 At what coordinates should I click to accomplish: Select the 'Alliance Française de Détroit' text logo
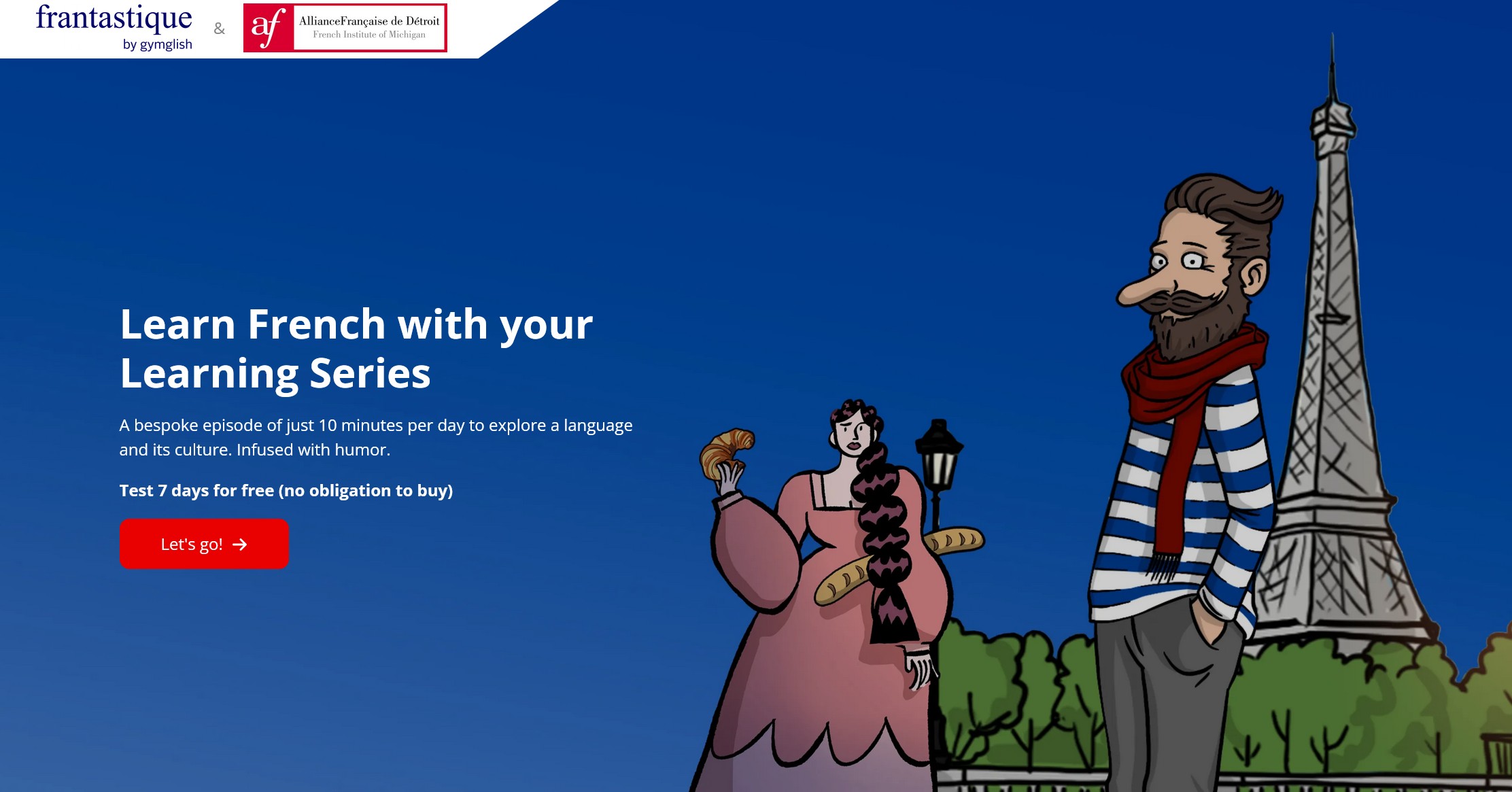(x=369, y=27)
